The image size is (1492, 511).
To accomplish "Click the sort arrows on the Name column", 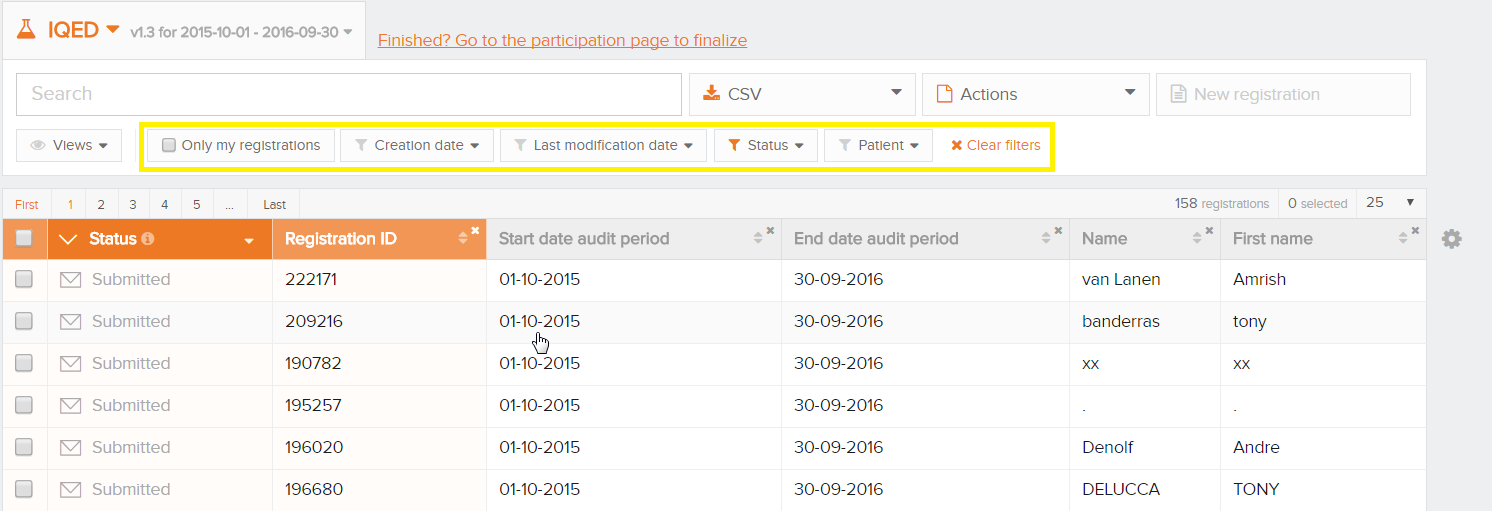I will (x=1198, y=239).
